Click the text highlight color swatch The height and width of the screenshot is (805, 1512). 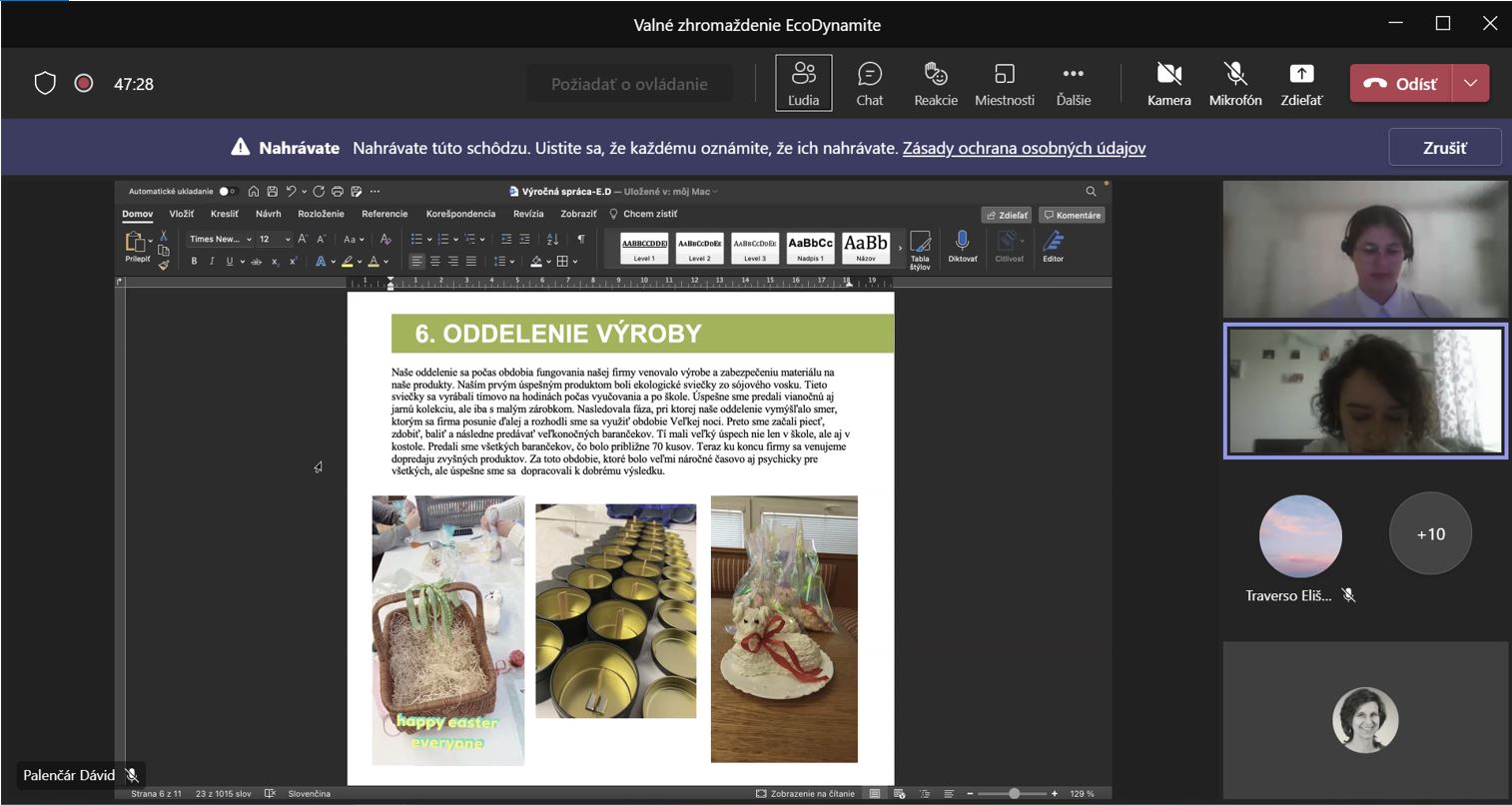pyautogui.click(x=347, y=262)
